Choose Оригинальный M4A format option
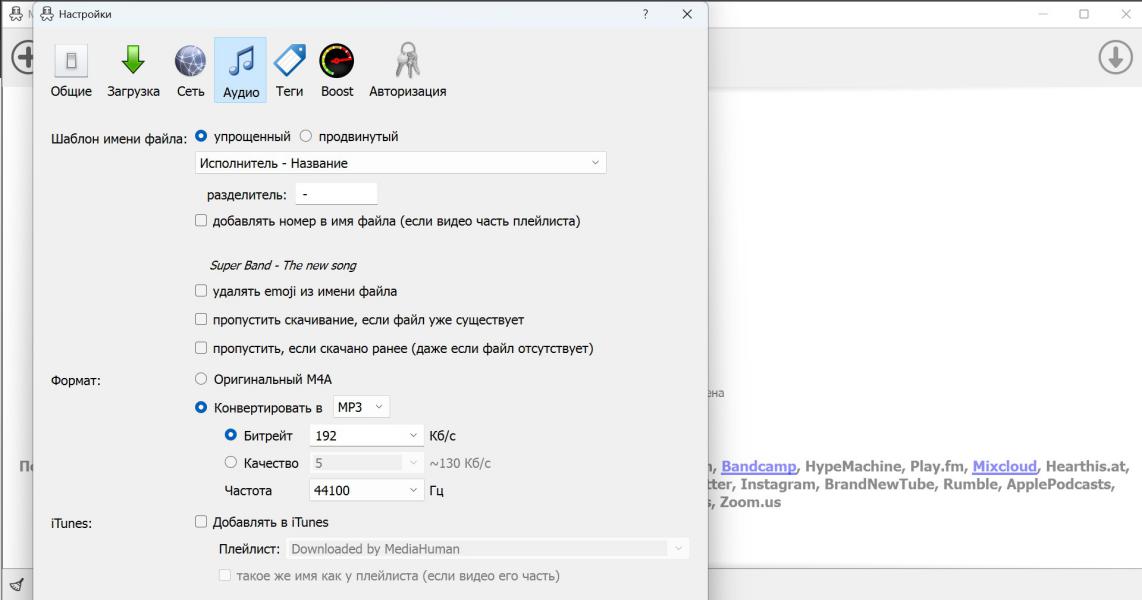Image resolution: width=1142 pixels, height=600 pixels. [201, 379]
